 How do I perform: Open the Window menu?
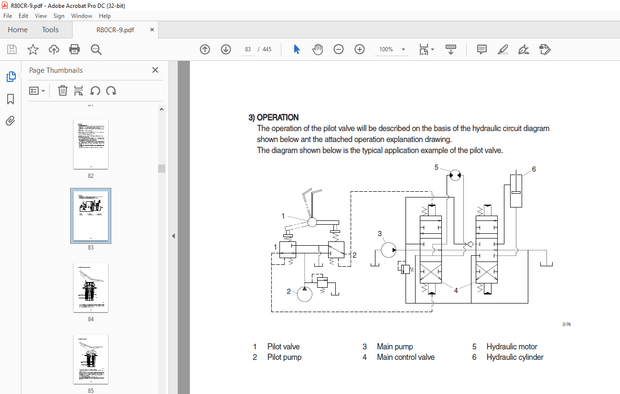click(81, 16)
